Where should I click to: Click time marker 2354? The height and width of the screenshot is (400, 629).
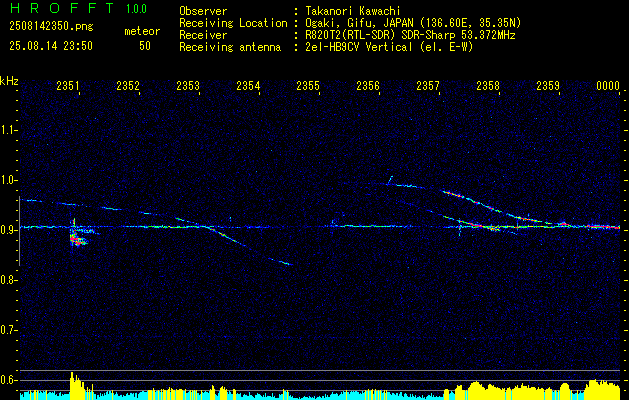click(x=248, y=85)
